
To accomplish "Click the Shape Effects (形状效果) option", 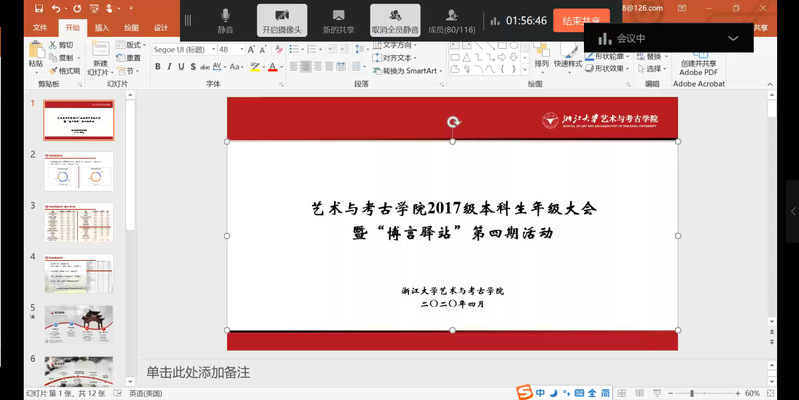I will [607, 69].
